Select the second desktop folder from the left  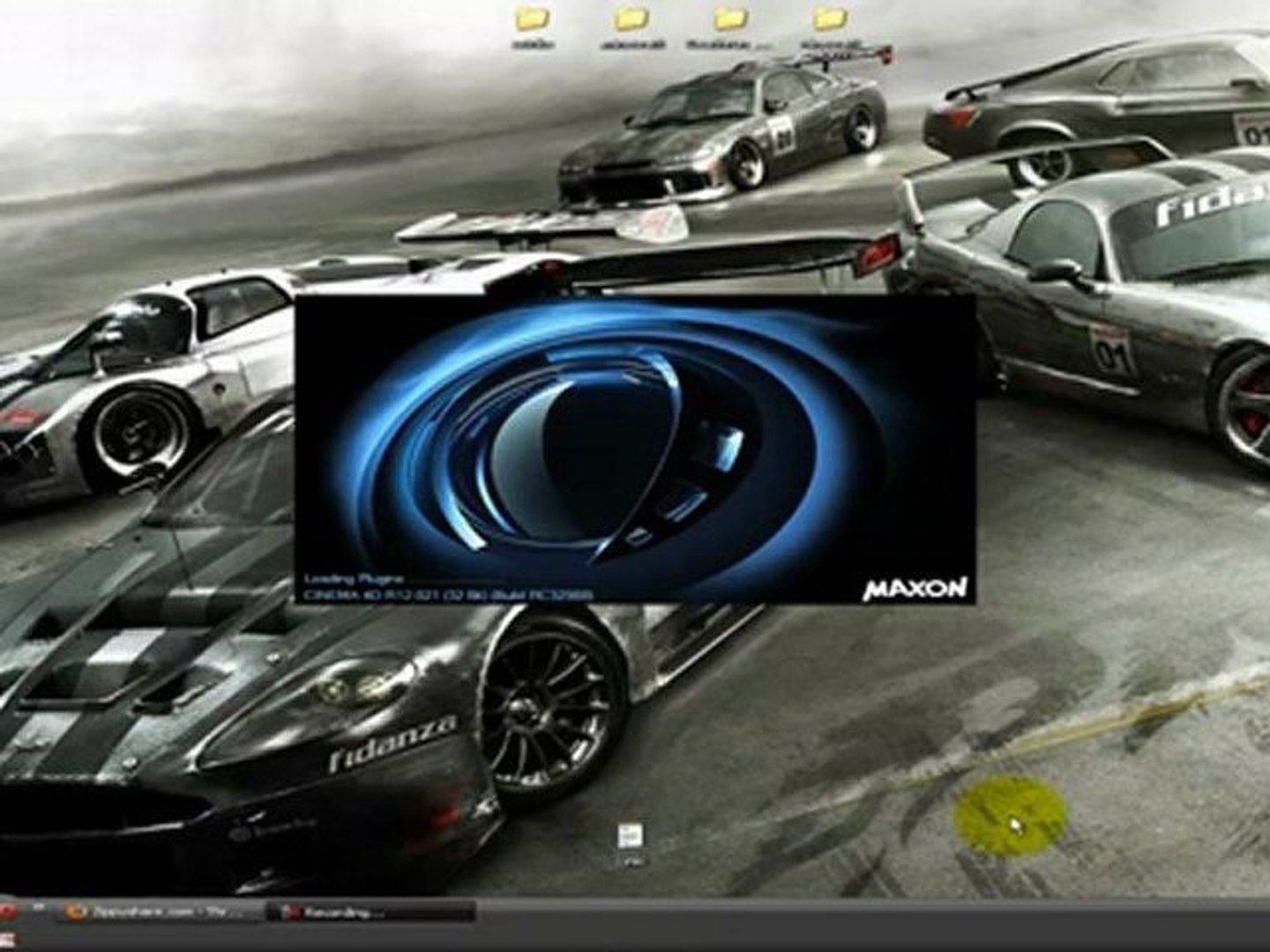[631, 18]
